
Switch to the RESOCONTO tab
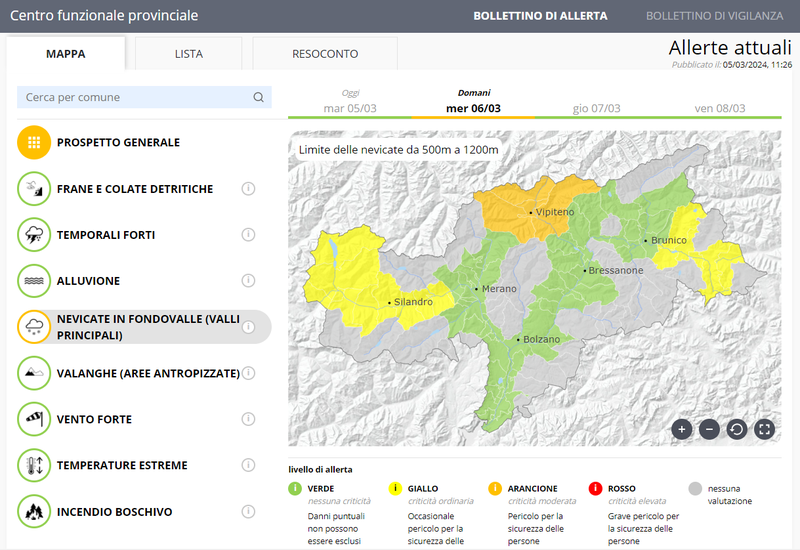click(x=325, y=54)
